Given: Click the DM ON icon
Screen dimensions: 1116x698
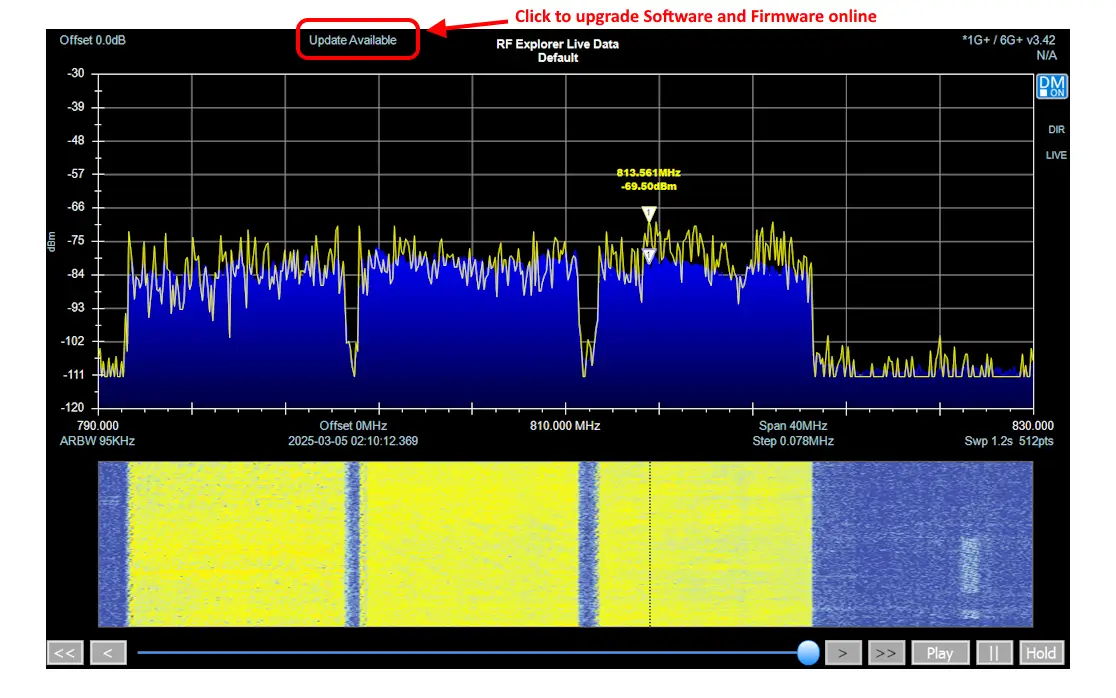Looking at the screenshot, I should (1052, 86).
